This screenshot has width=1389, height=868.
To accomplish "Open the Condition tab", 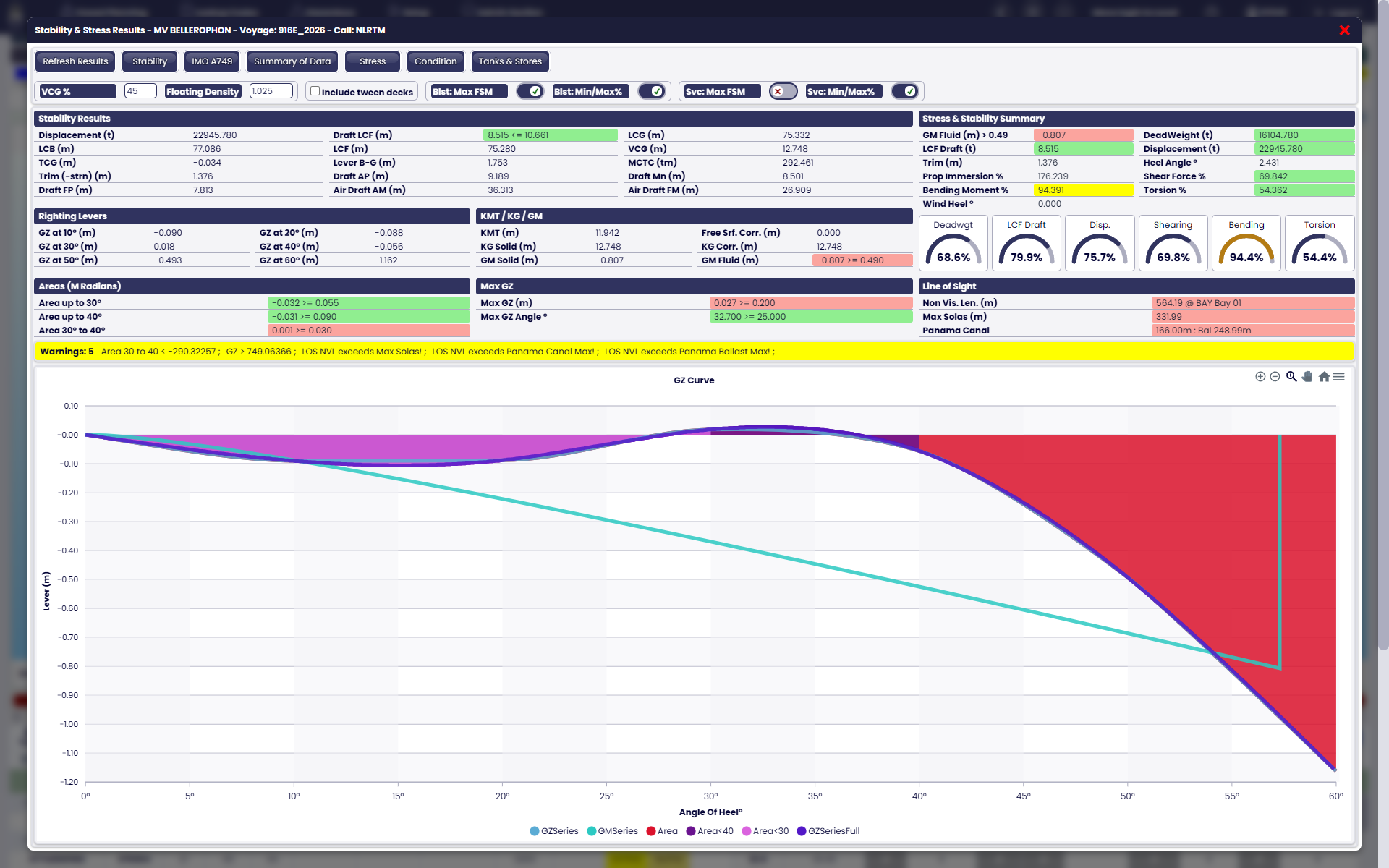I will (436, 61).
